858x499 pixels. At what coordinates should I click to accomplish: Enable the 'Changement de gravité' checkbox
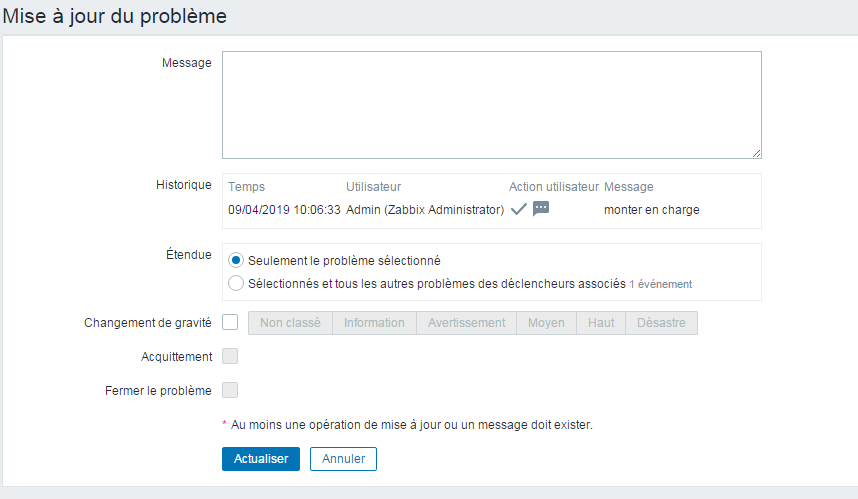(230, 323)
